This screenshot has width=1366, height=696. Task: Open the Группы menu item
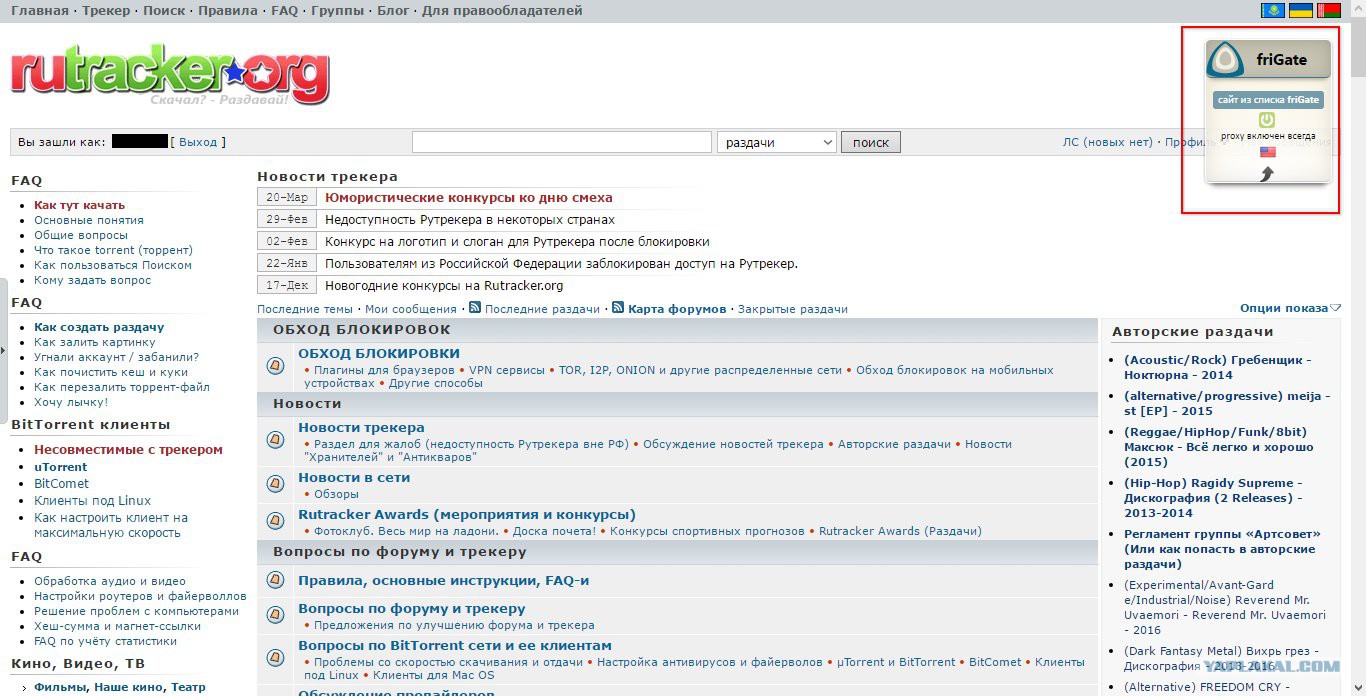click(337, 11)
